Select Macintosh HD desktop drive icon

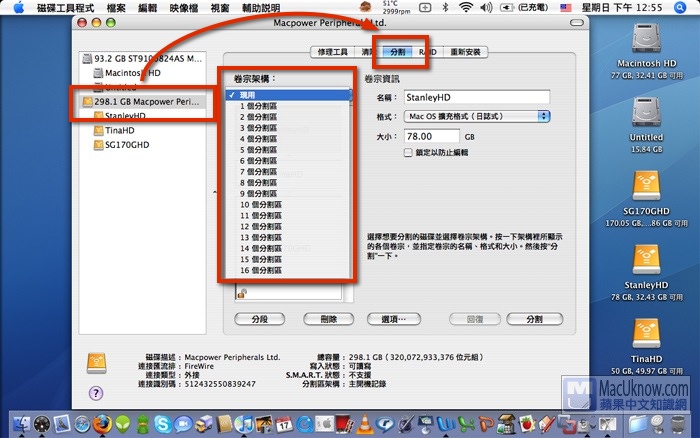point(646,39)
